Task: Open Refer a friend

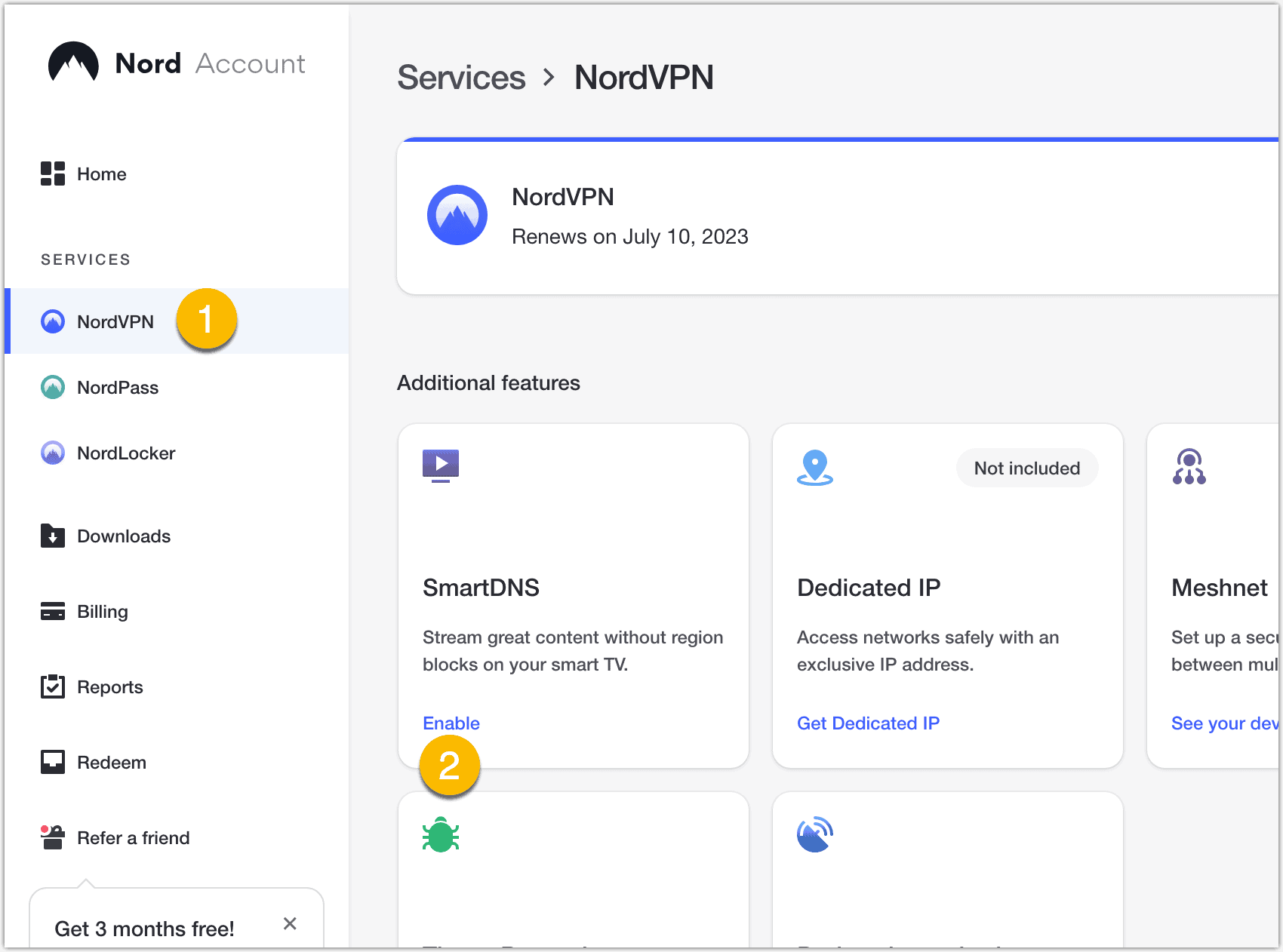Action: click(133, 838)
